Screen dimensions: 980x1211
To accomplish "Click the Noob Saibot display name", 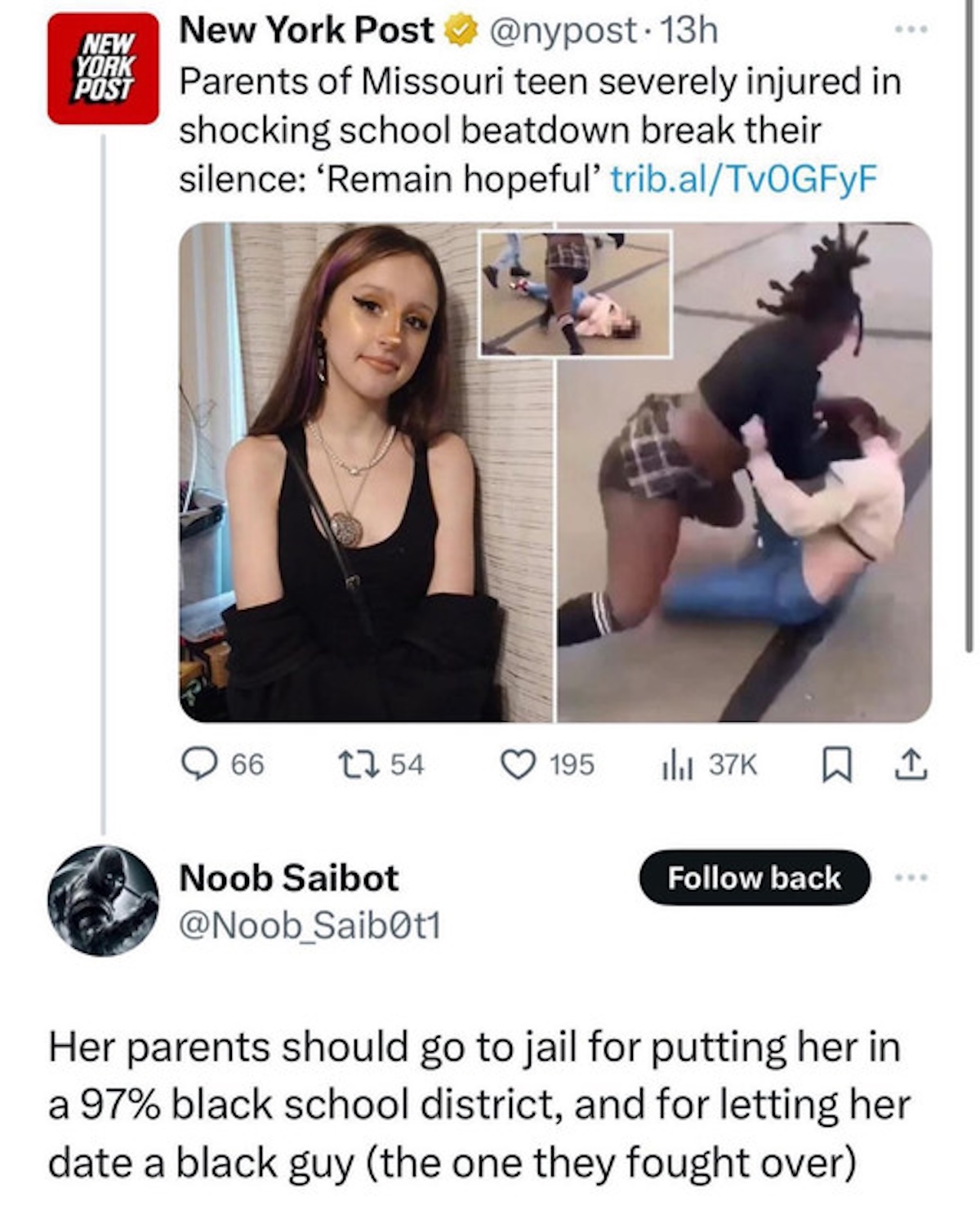I will 289,878.
